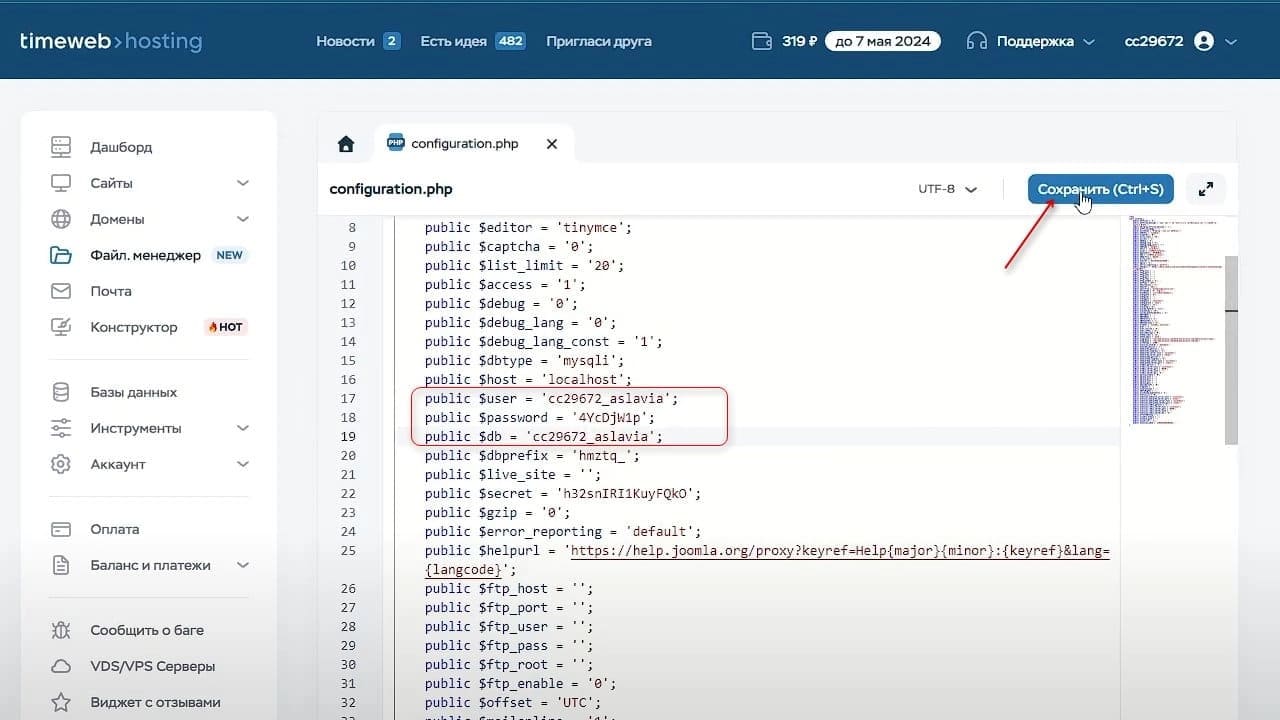Click the bug icon for Сообщить о баге
1280x720 pixels.
[61, 630]
